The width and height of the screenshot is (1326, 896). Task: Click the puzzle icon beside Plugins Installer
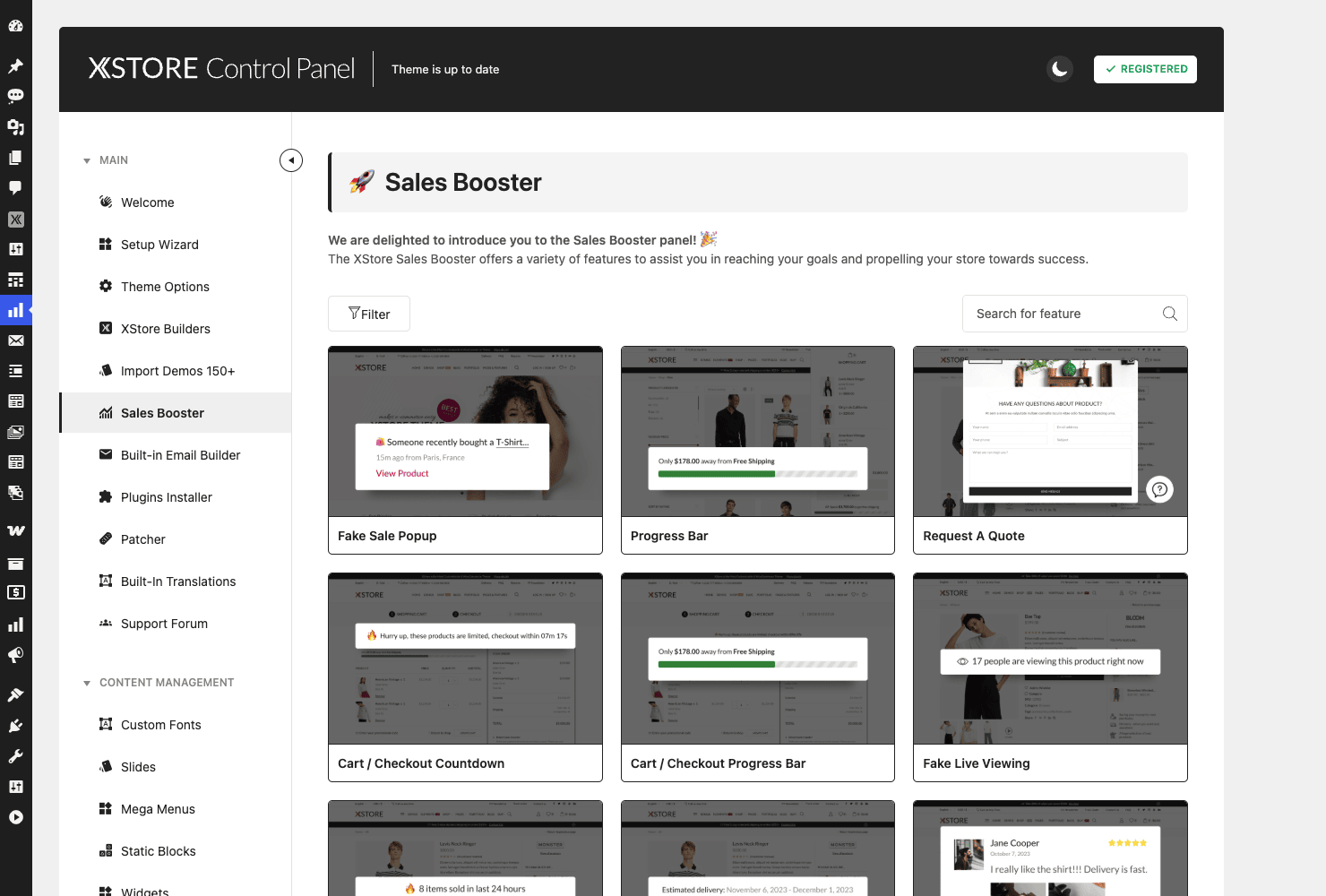click(x=106, y=496)
